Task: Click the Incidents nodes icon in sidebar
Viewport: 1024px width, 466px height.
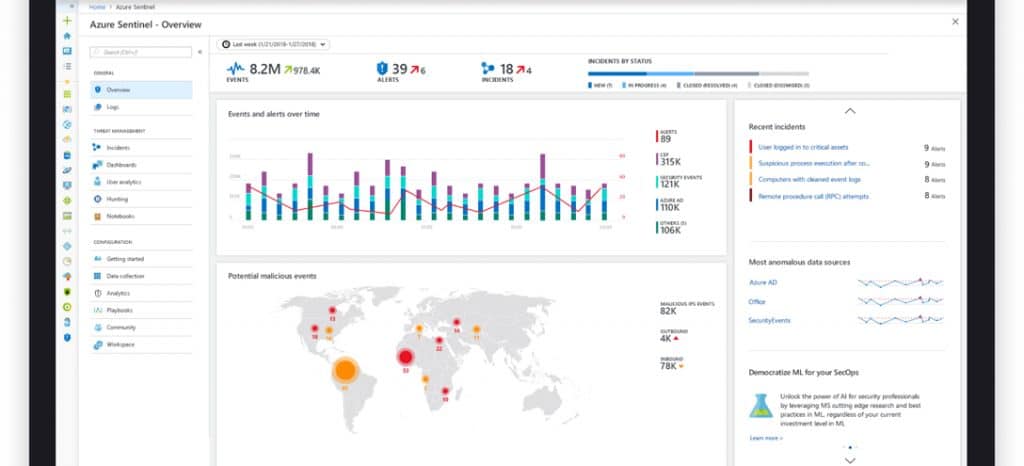Action: point(97,148)
